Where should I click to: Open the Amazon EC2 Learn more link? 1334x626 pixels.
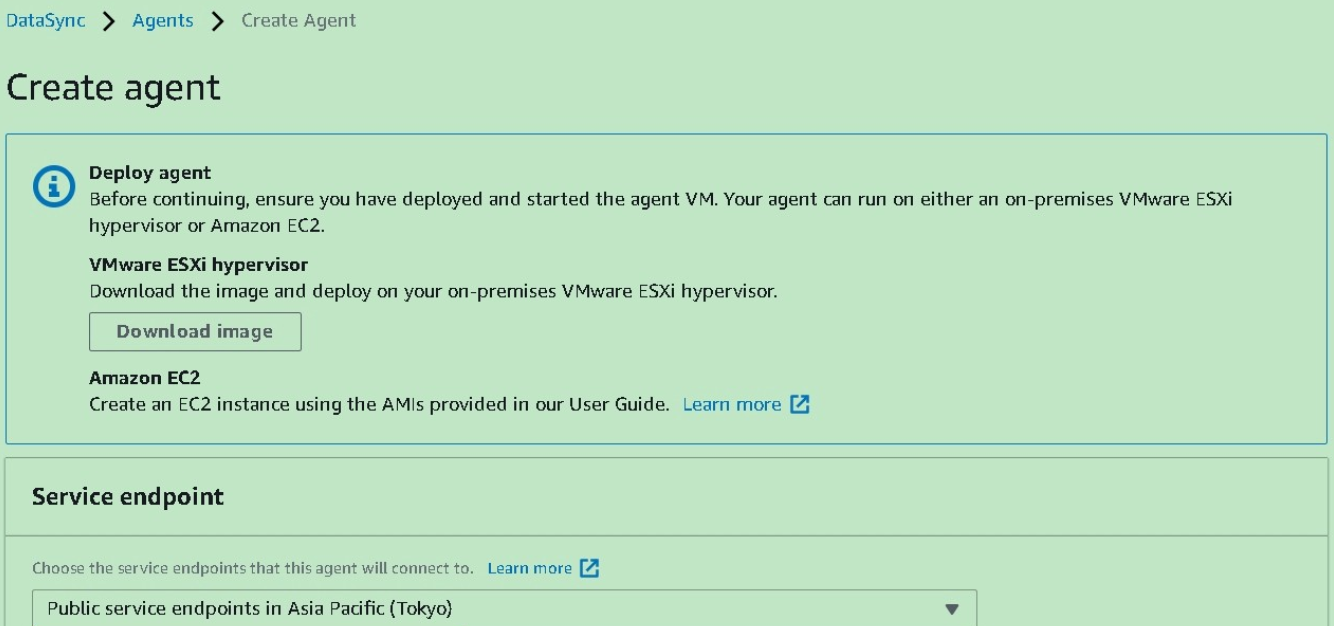pyautogui.click(x=732, y=405)
